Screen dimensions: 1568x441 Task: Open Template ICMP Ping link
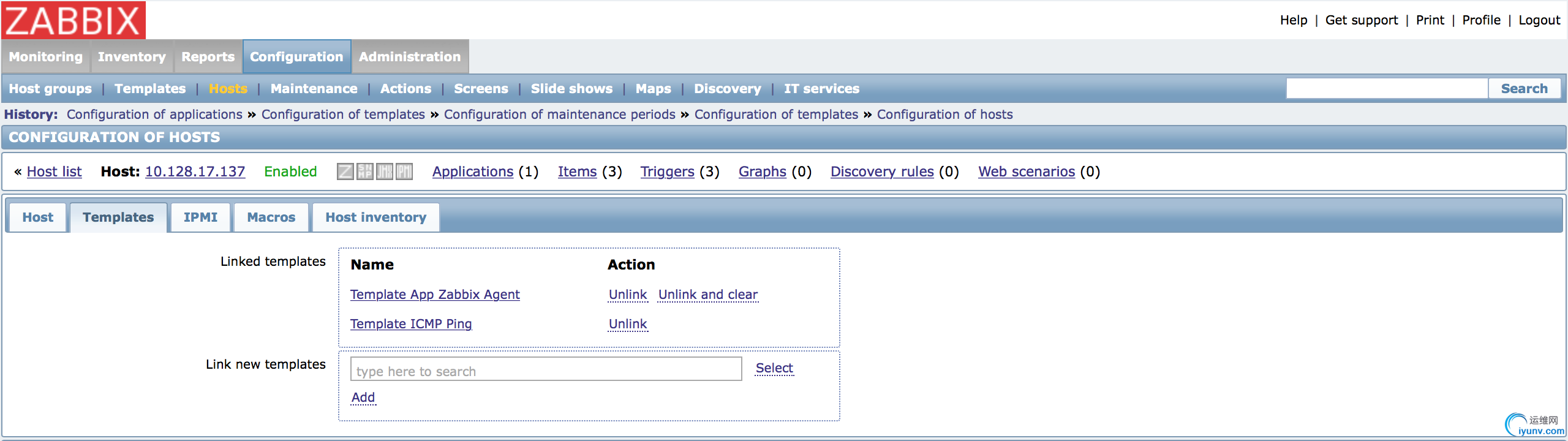pos(411,324)
